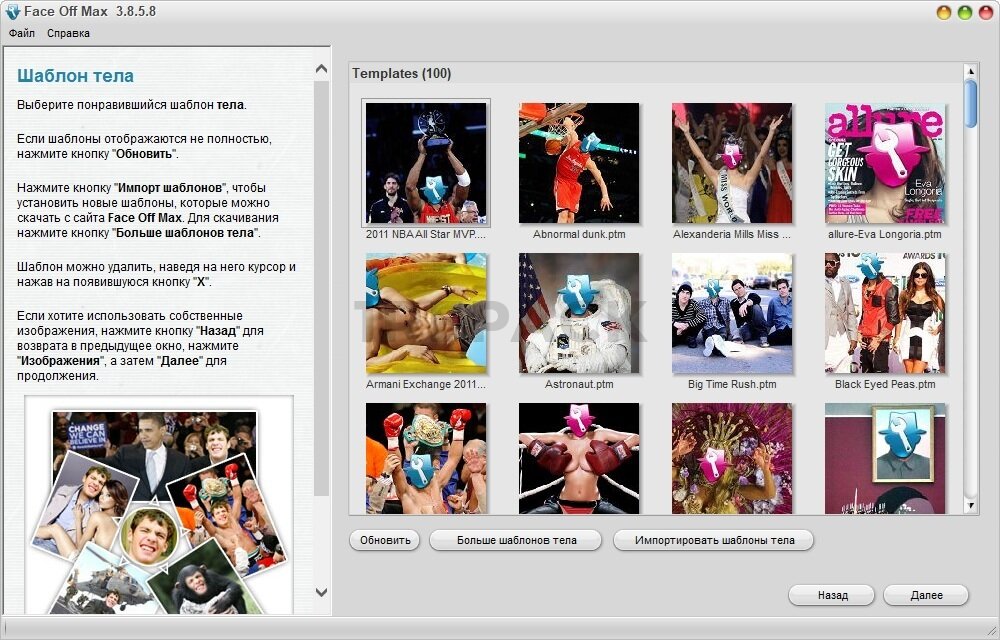Click the Обновить button
Screen dimensions: 1000x640
pos(385,540)
